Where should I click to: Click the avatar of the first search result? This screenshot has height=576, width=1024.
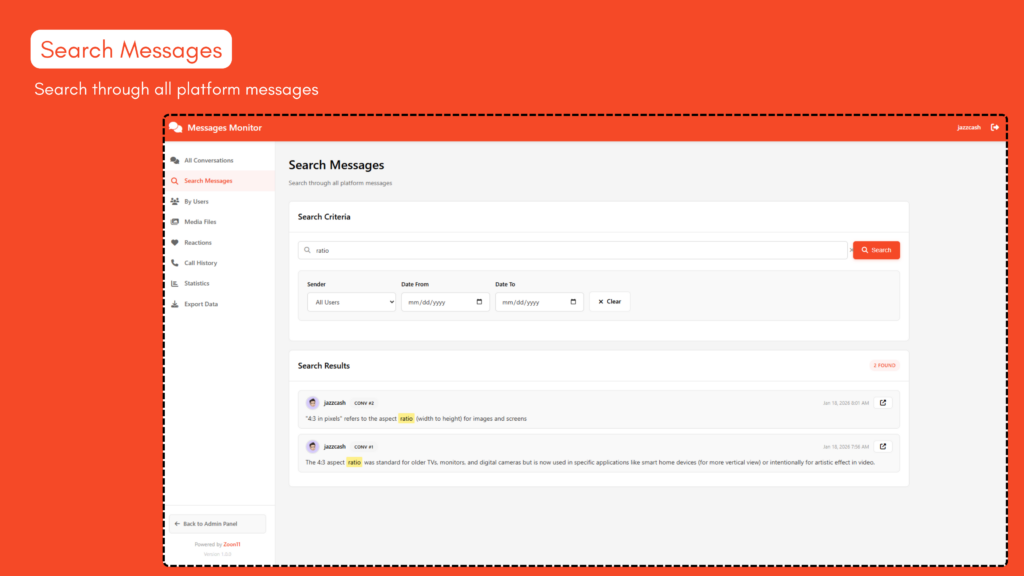pos(312,403)
